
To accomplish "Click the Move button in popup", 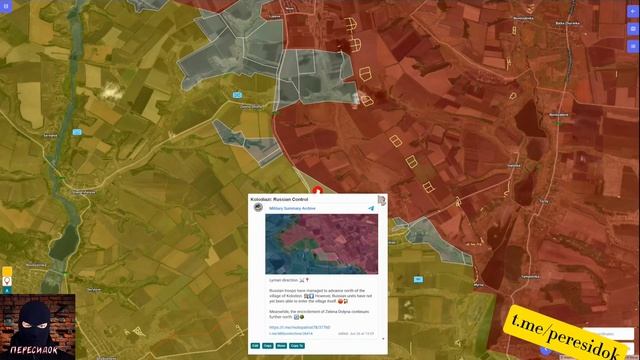I will pyautogui.click(x=281, y=346).
